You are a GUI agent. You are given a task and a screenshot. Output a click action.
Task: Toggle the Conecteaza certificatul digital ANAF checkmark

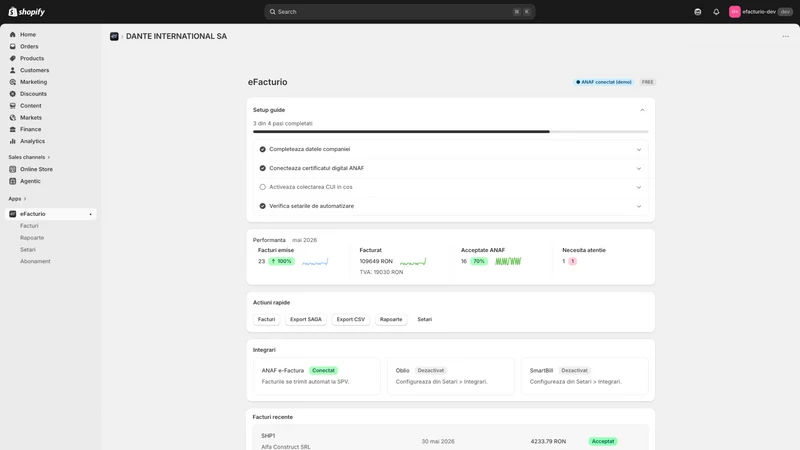[263, 168]
